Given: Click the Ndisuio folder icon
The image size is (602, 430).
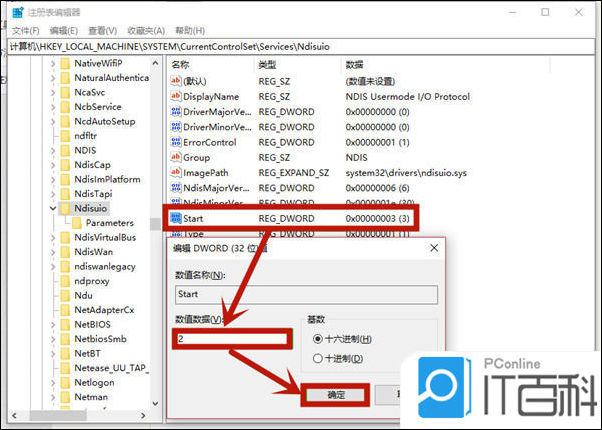Looking at the screenshot, I should point(65,208).
